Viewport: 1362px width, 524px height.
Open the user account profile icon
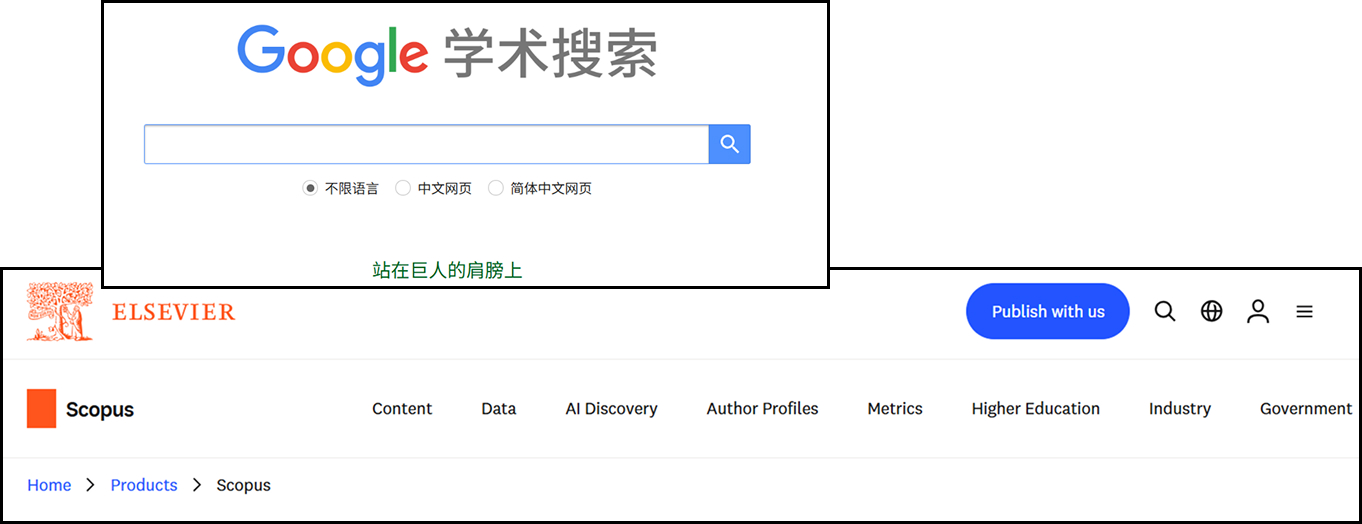click(1258, 312)
